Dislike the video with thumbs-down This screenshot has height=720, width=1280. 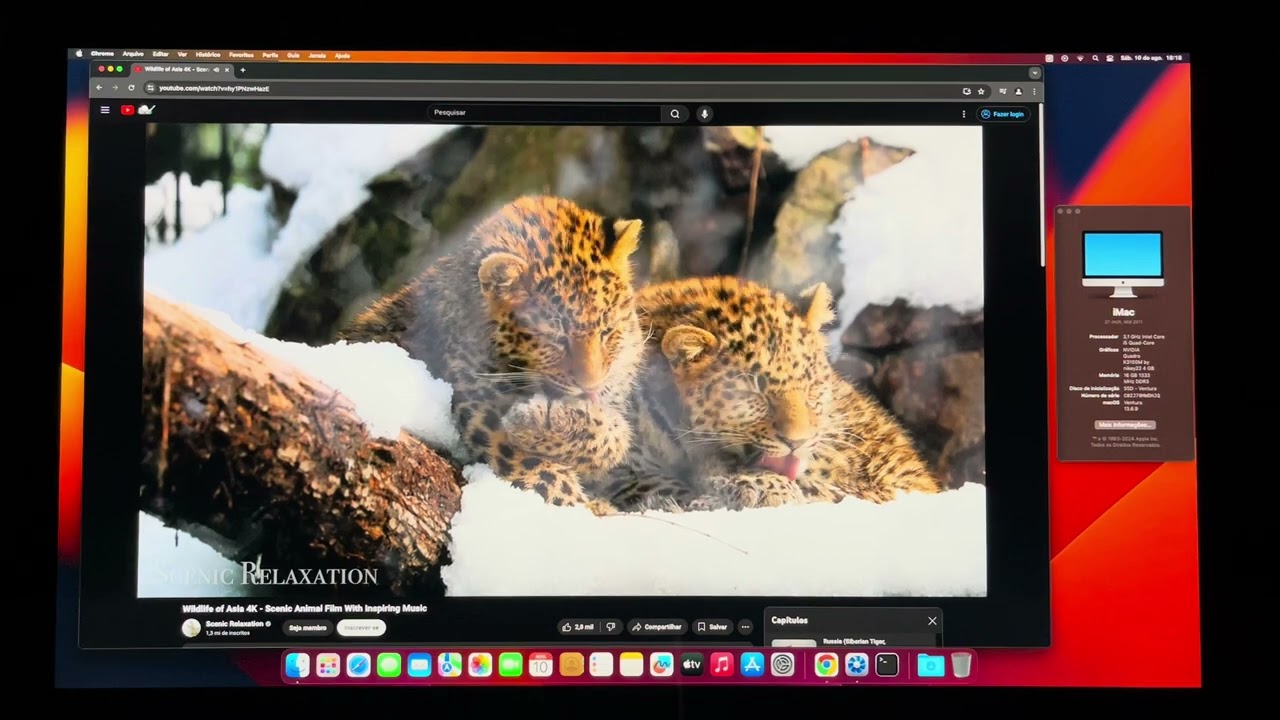tap(611, 627)
